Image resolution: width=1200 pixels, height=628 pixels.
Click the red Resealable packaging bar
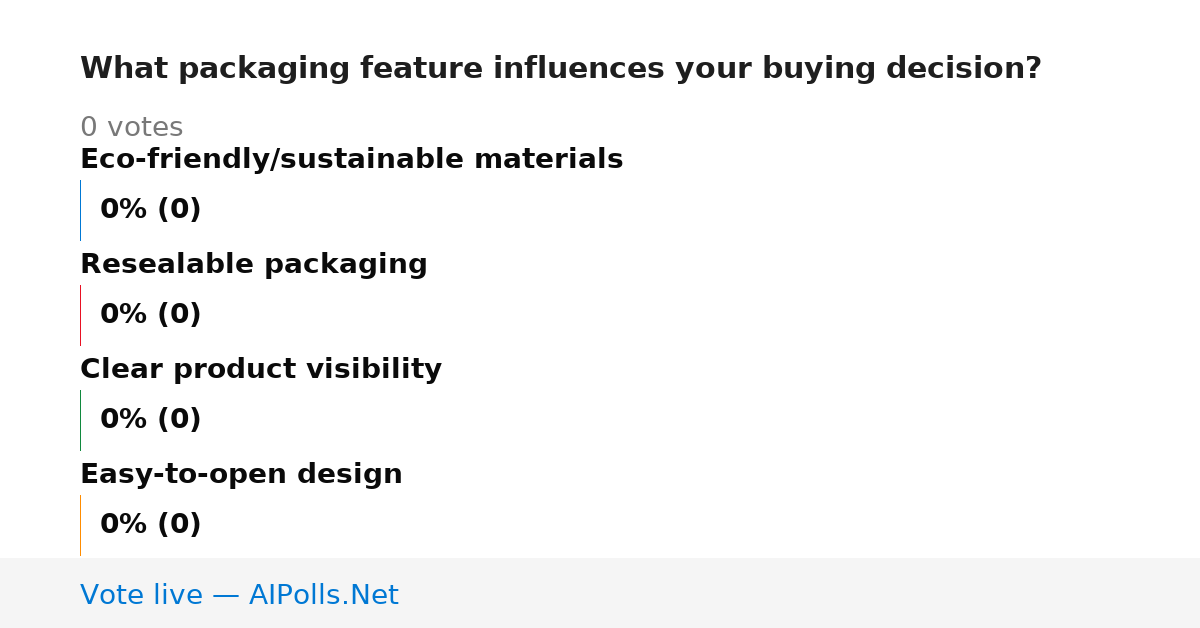(x=80, y=315)
